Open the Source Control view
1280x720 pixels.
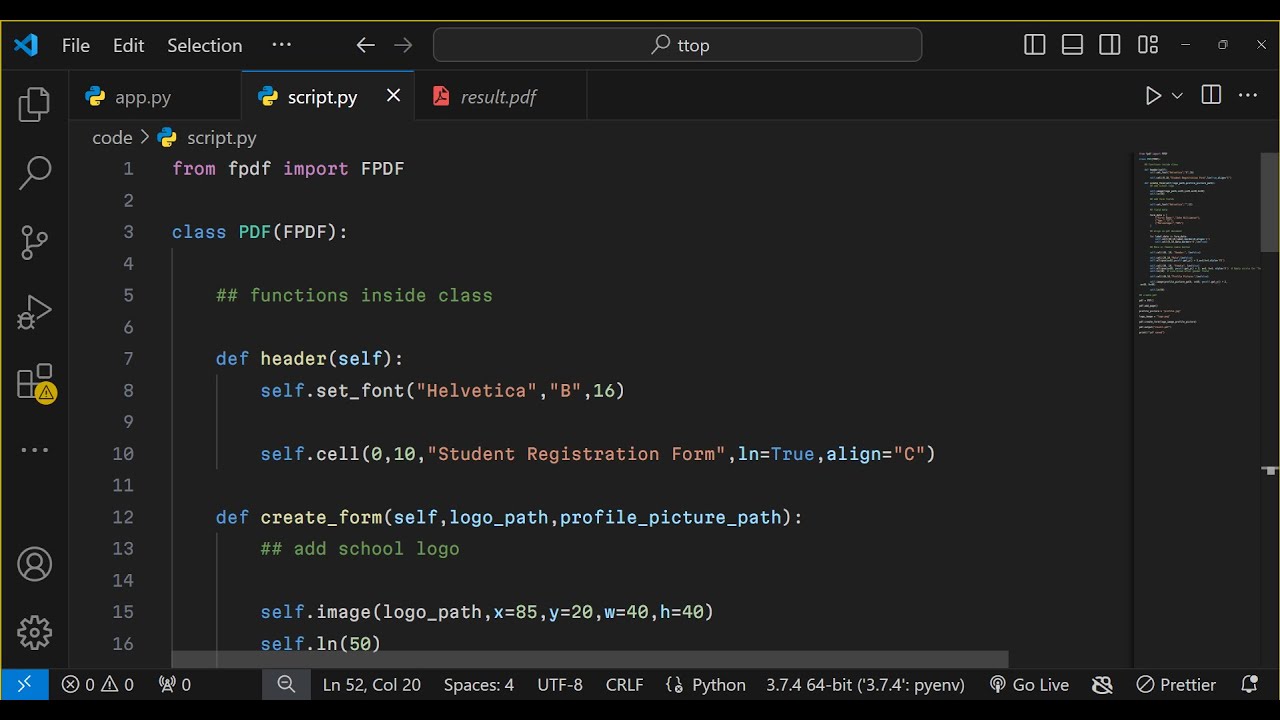34,243
